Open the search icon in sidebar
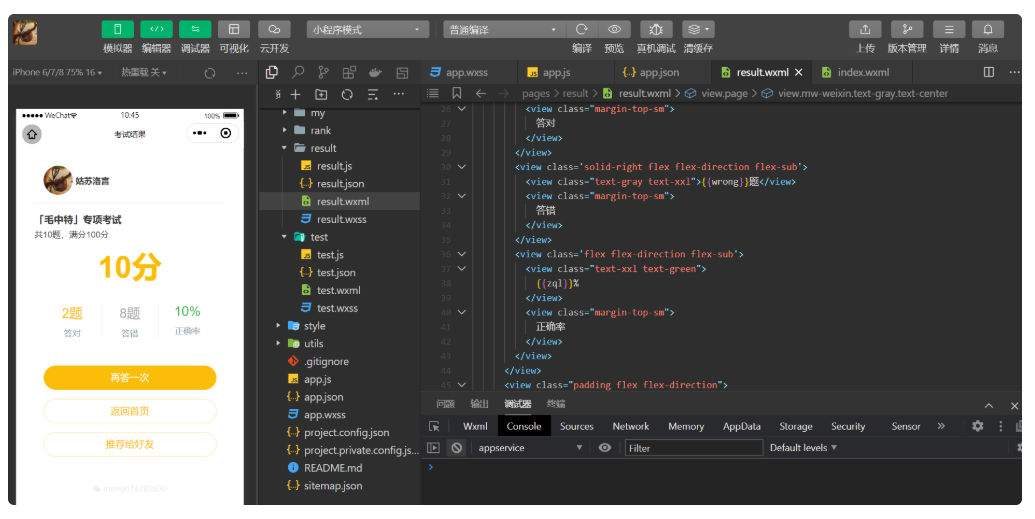1035x519 pixels. (298, 72)
